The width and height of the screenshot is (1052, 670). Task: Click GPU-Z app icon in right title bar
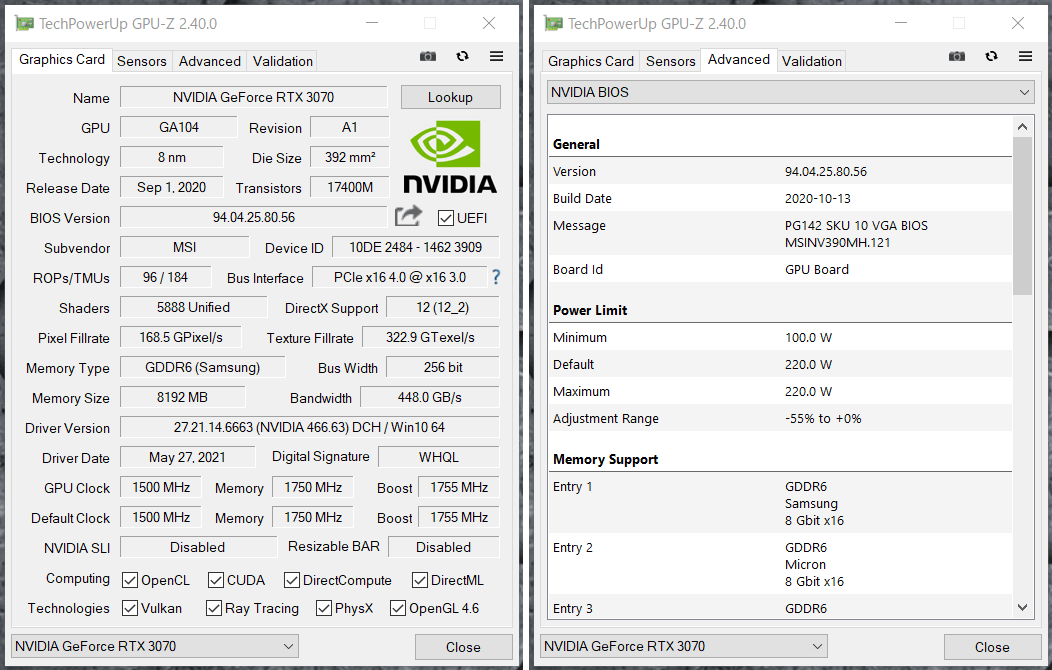554,23
